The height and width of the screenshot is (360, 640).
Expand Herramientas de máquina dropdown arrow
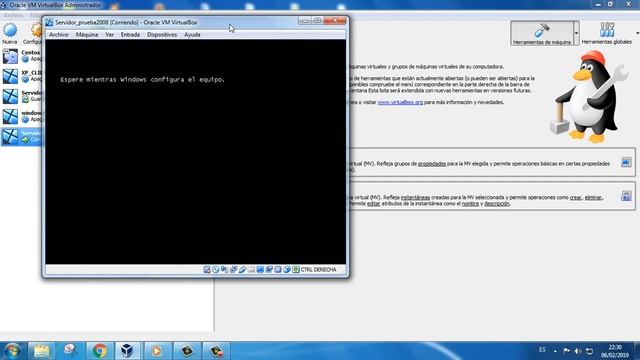pyautogui.click(x=576, y=33)
